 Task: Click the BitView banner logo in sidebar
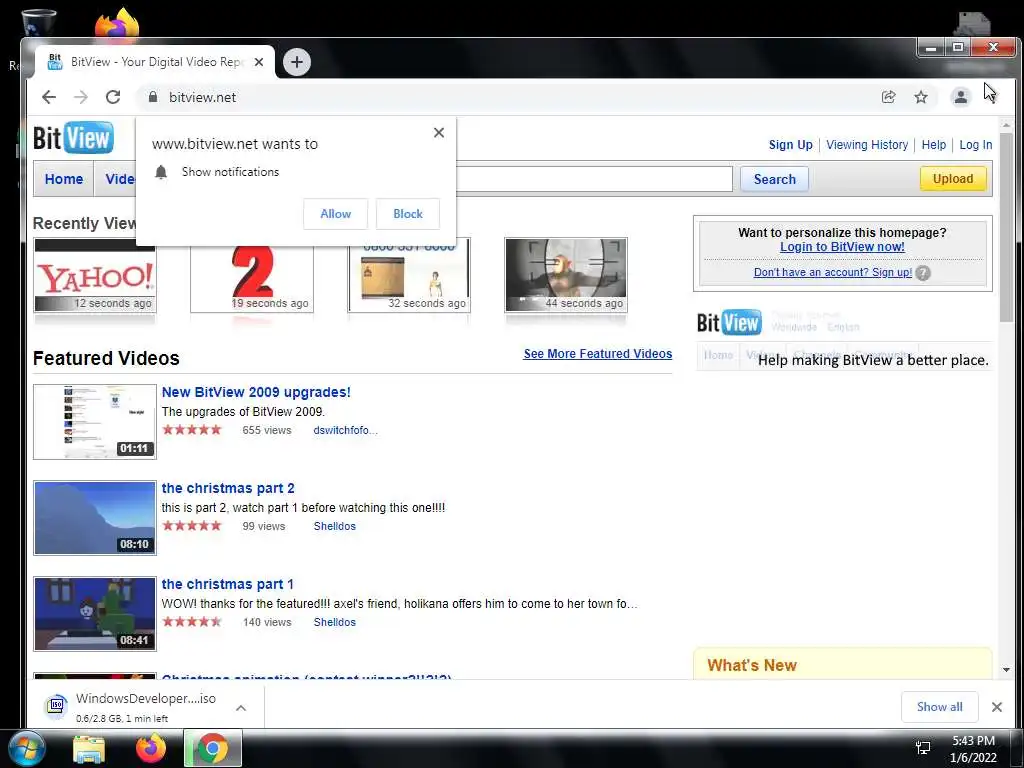pos(729,322)
